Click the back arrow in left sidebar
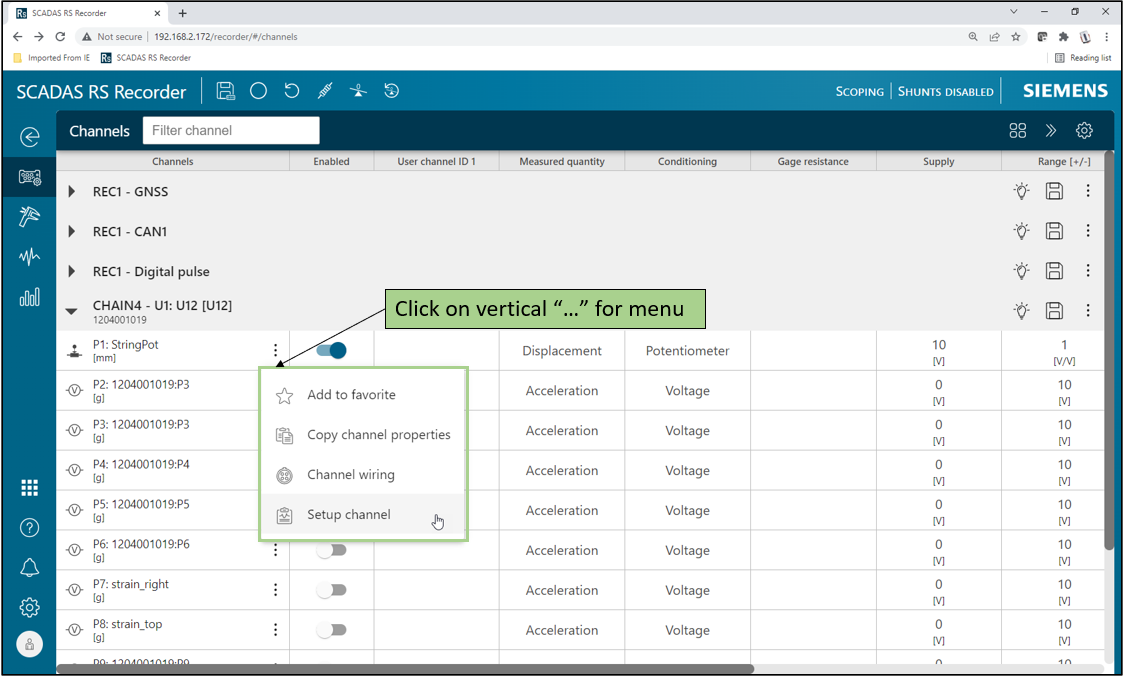This screenshot has height=677, width=1123. [x=30, y=137]
